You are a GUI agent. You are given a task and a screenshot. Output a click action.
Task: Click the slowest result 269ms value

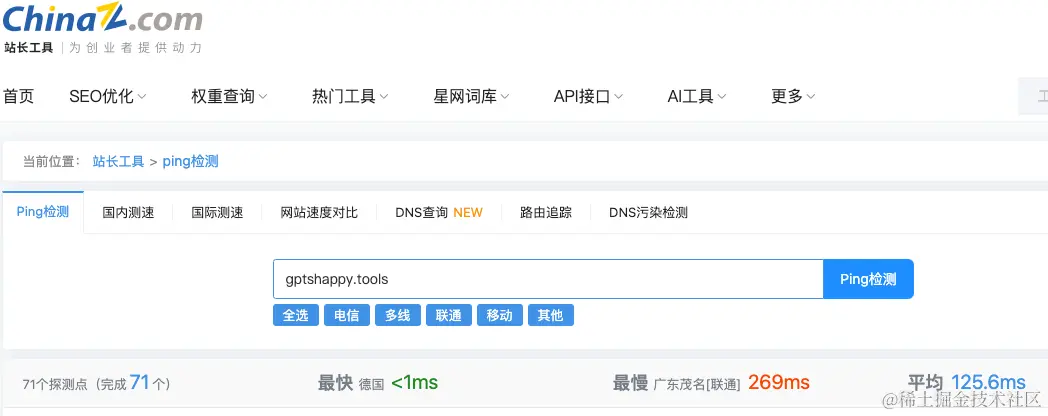click(779, 383)
